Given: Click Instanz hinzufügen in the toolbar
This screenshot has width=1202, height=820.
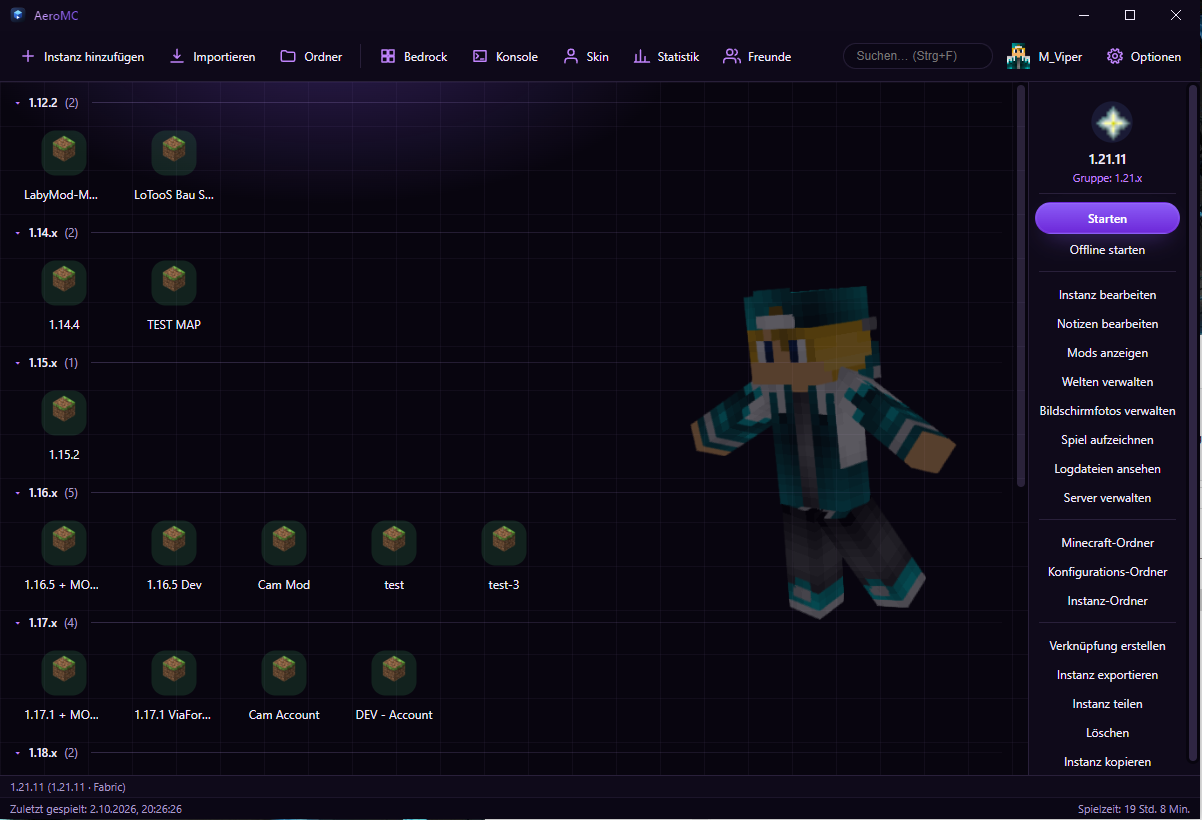Looking at the screenshot, I should click(83, 57).
